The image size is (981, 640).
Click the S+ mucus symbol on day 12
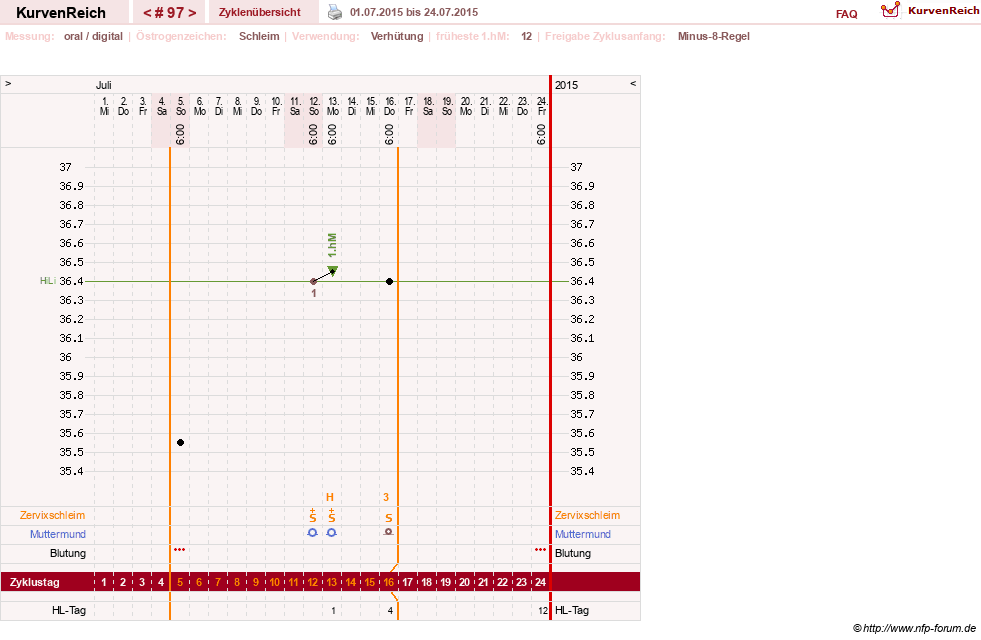[313, 516]
